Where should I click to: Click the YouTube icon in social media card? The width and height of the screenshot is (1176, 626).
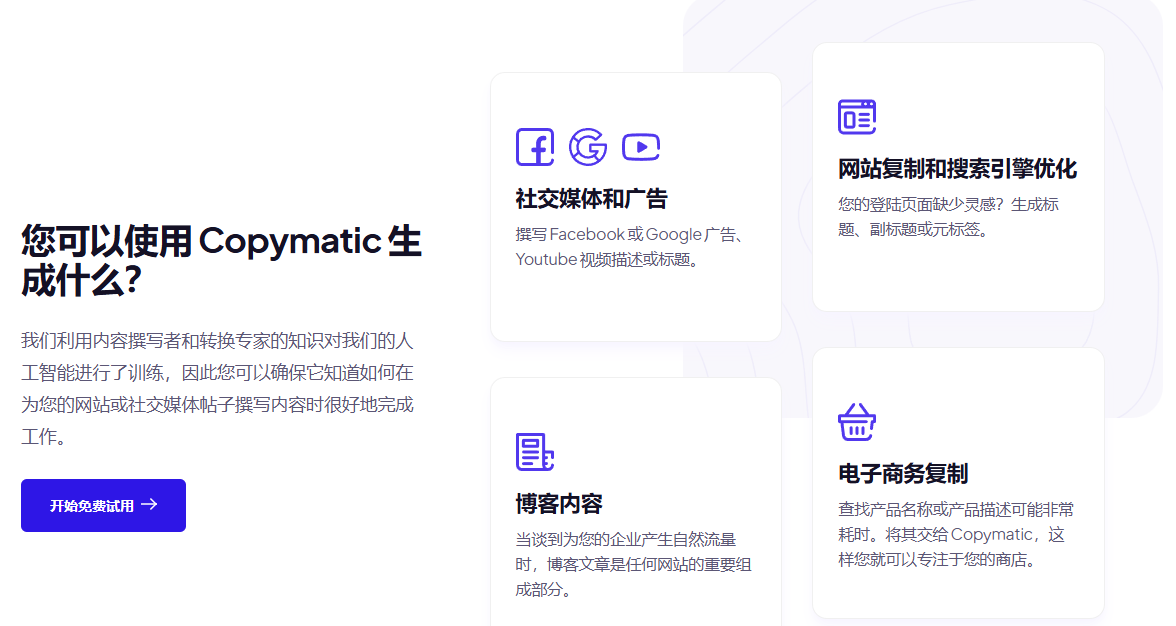point(641,147)
